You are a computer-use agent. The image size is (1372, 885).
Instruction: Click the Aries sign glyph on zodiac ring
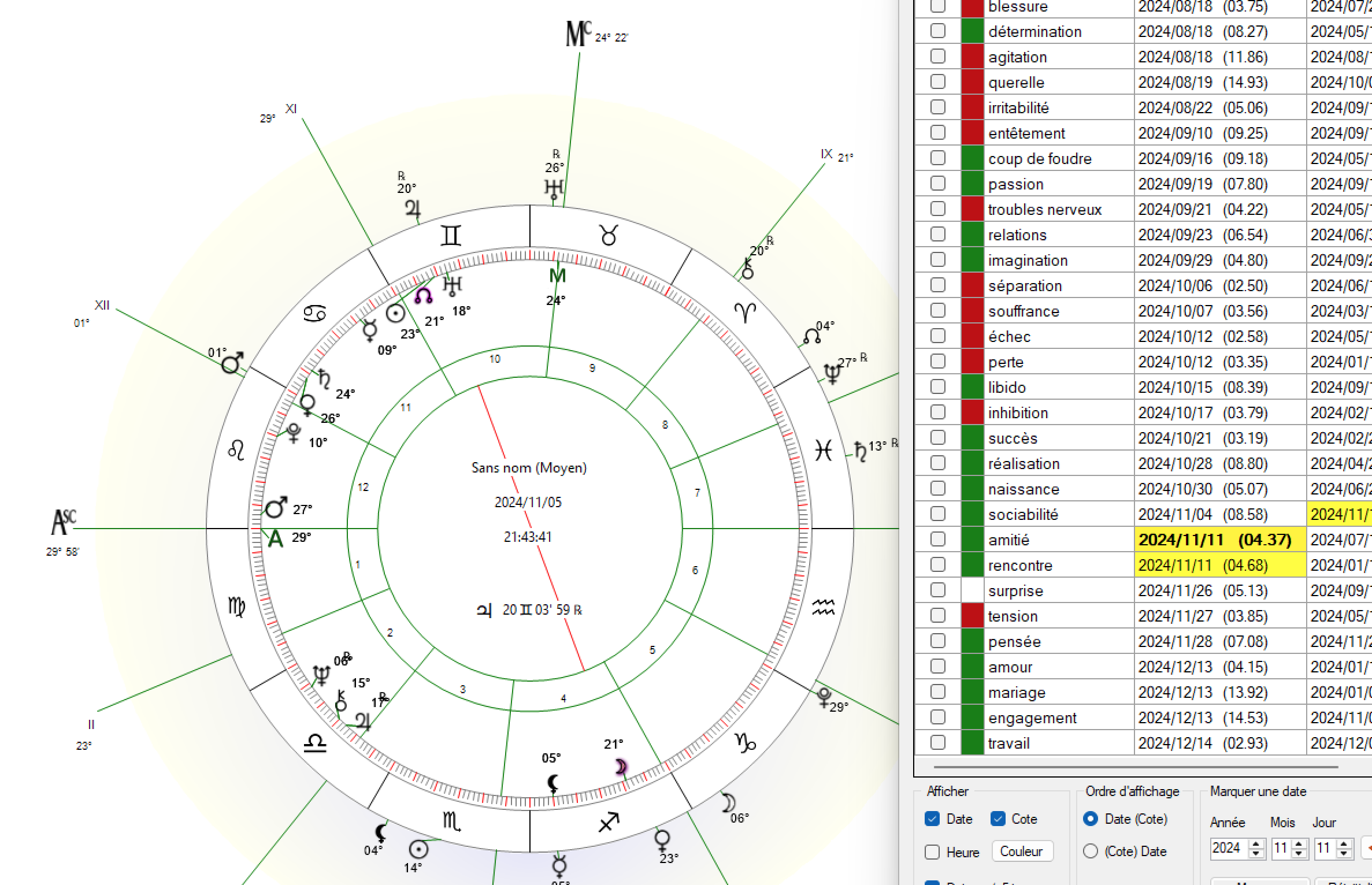pyautogui.click(x=745, y=313)
